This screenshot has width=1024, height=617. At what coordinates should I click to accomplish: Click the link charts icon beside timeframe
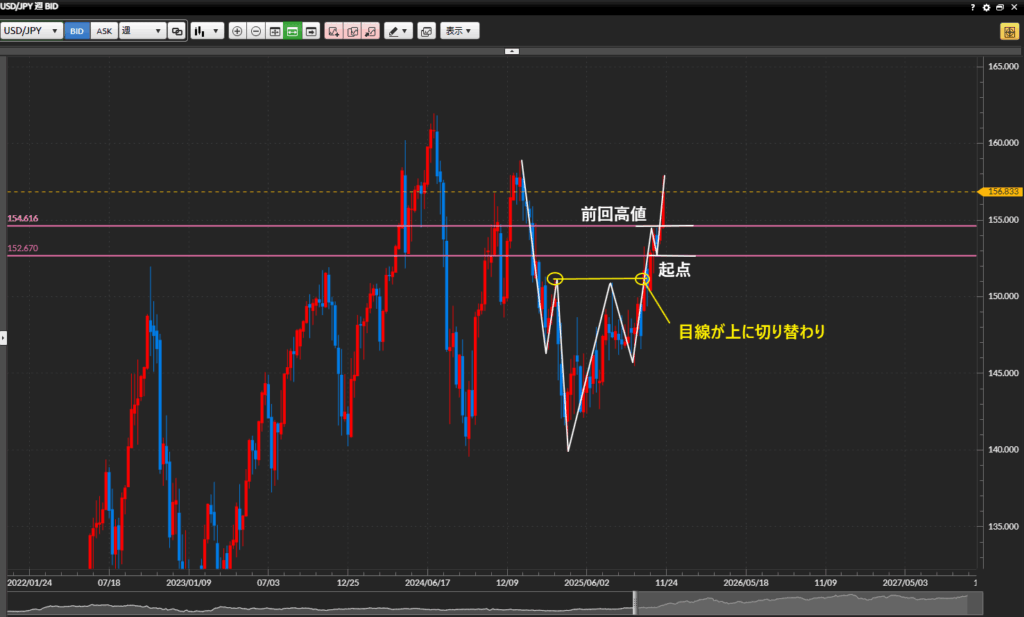pyautogui.click(x=177, y=31)
